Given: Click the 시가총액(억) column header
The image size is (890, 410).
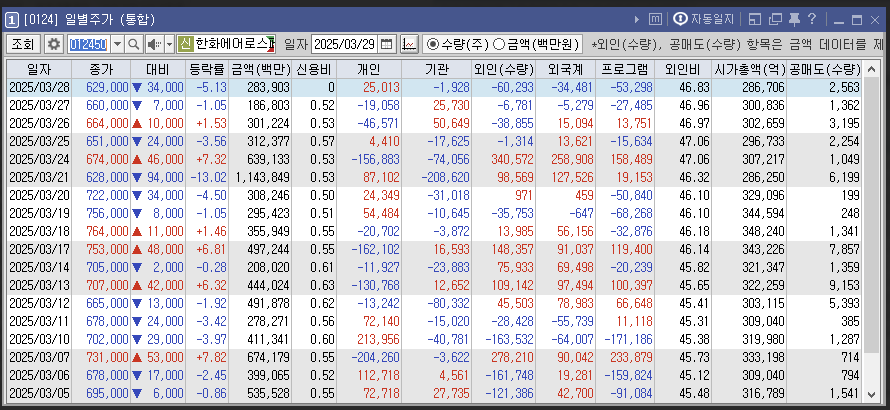Looking at the screenshot, I should pyautogui.click(x=750, y=70).
